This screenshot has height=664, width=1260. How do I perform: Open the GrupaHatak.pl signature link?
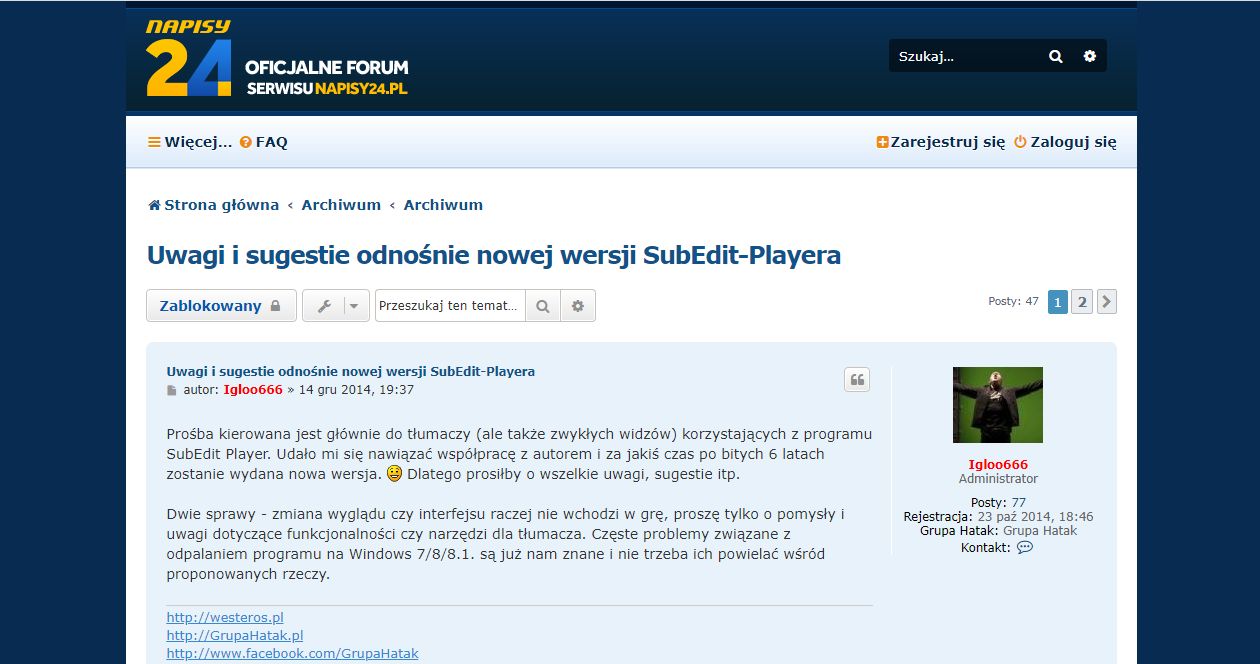point(235,636)
